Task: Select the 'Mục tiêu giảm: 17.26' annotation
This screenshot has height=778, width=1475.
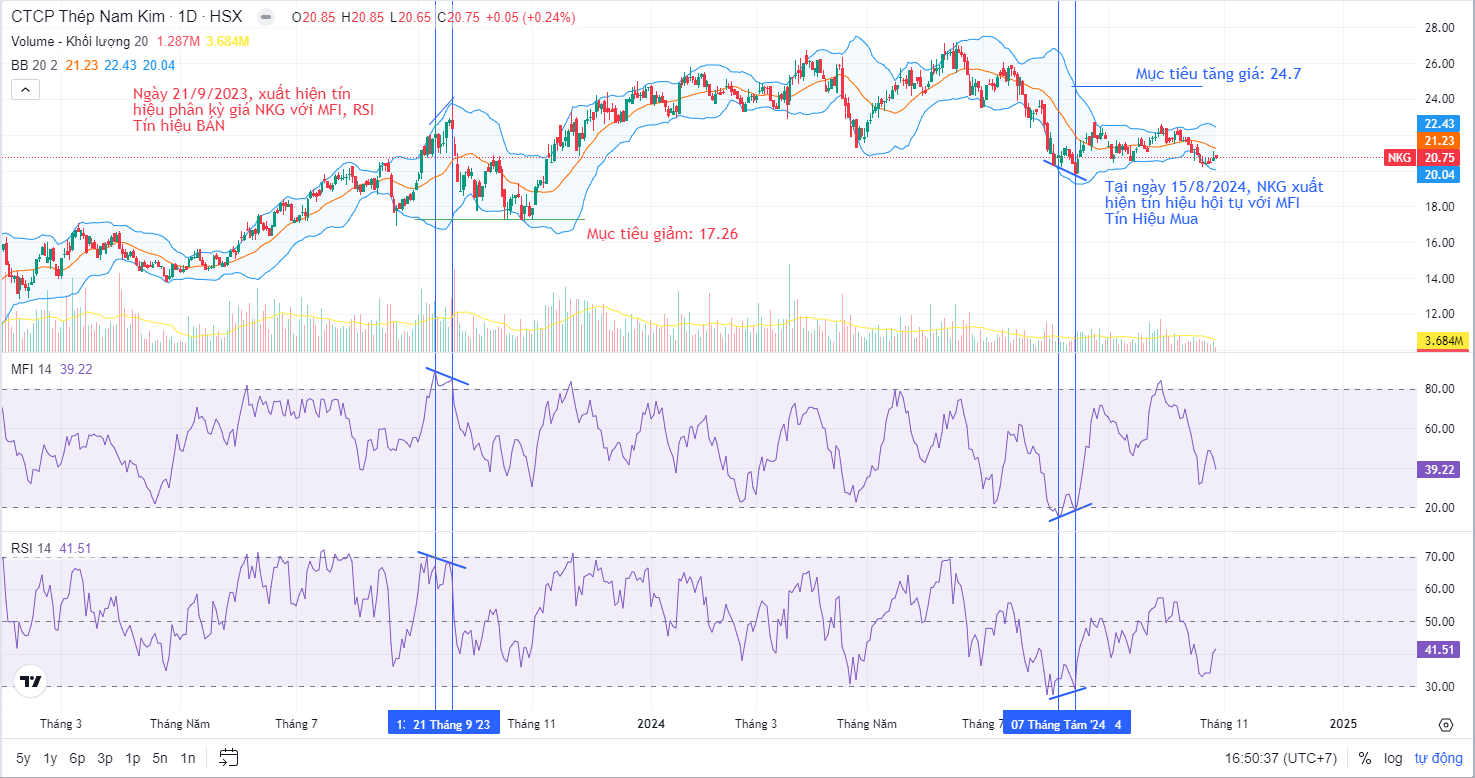Action: (x=663, y=234)
